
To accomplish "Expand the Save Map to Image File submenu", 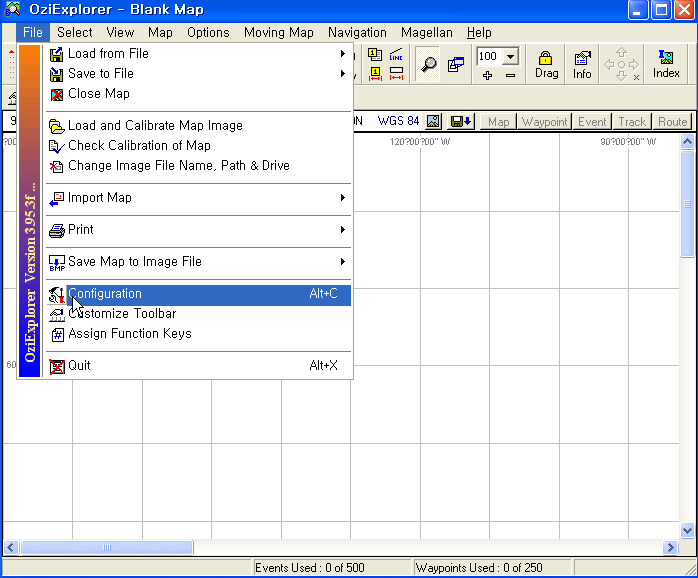I will click(342, 262).
